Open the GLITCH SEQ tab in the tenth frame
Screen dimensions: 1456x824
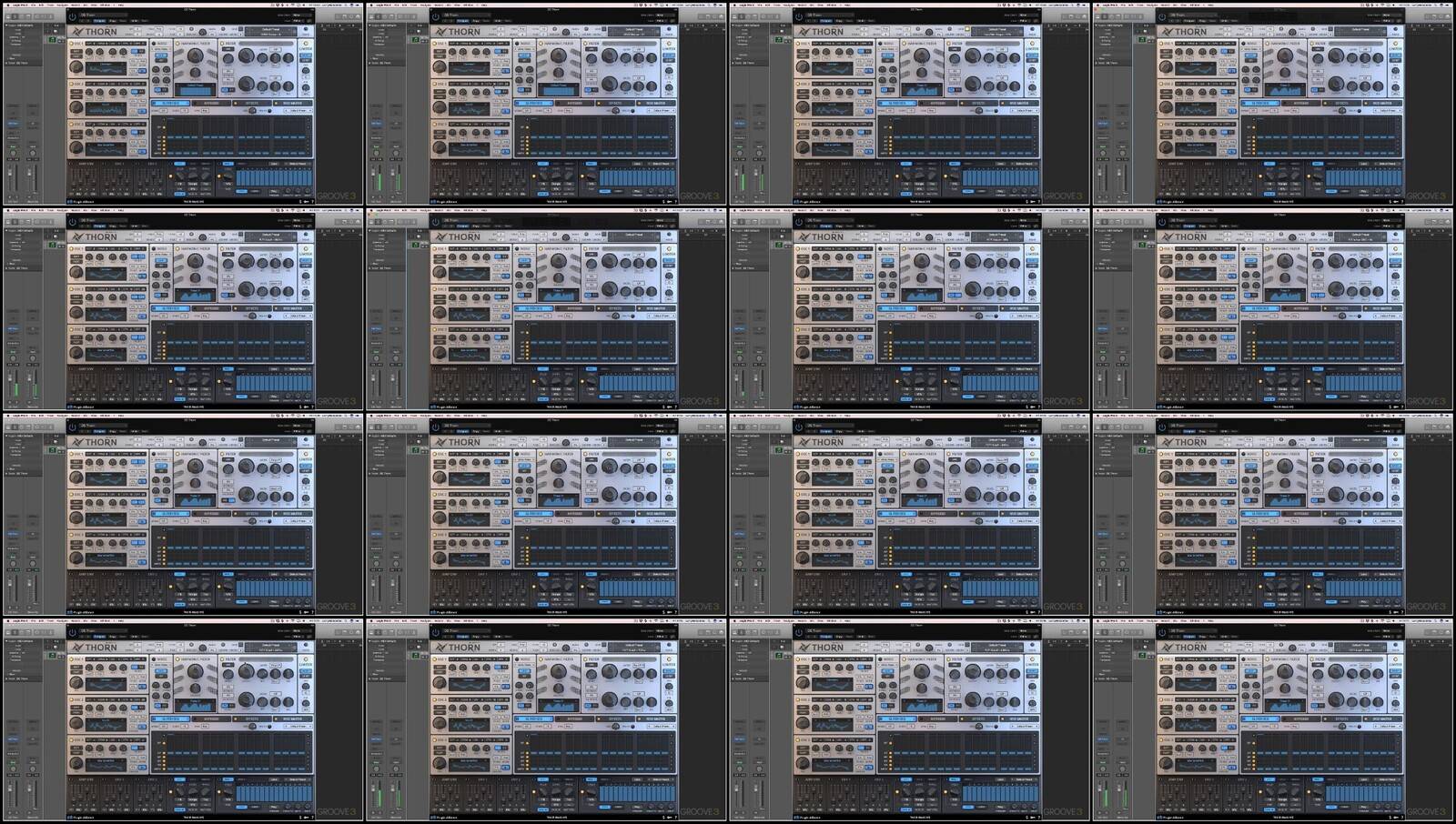pos(534,514)
